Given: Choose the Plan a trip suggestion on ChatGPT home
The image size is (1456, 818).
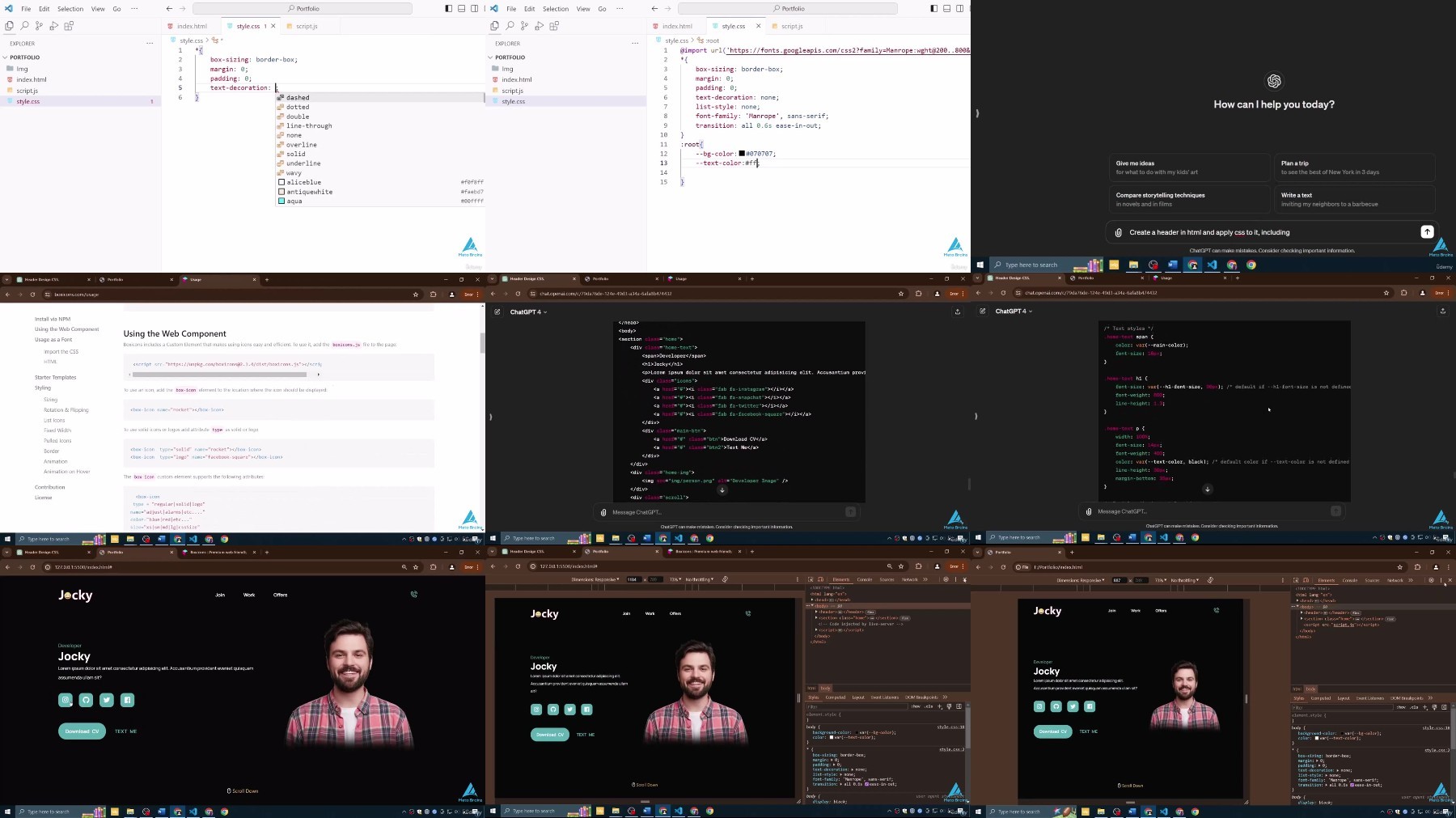Looking at the screenshot, I should [x=1354, y=167].
